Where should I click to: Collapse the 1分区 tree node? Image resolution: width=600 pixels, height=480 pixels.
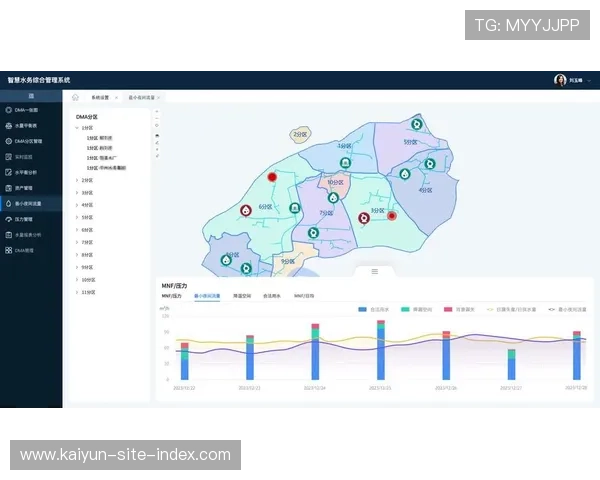pyautogui.click(x=79, y=128)
